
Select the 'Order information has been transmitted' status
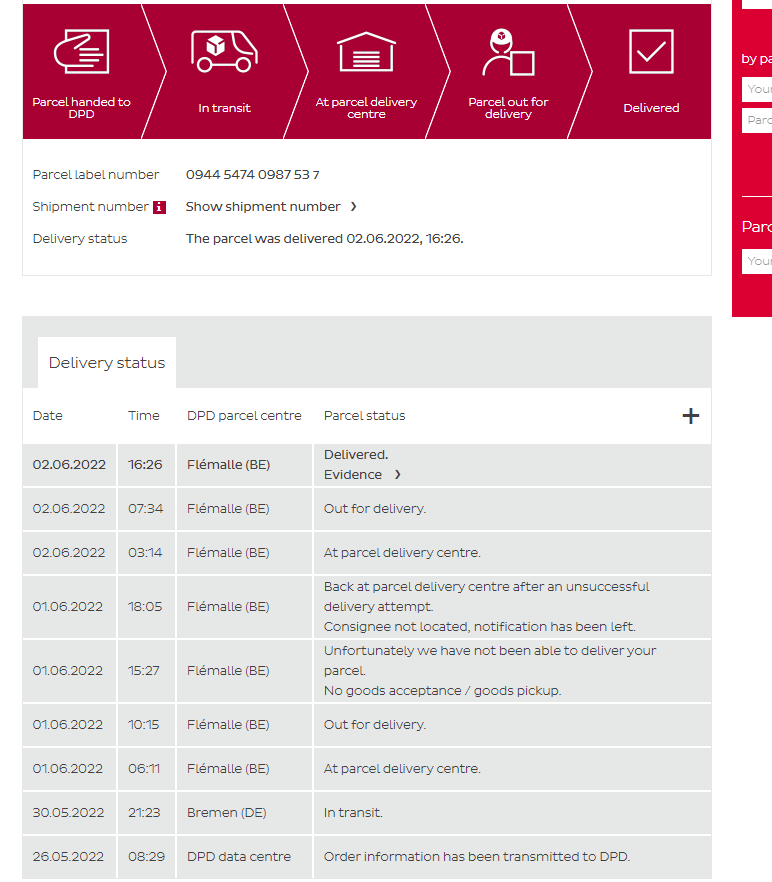[x=476, y=857]
